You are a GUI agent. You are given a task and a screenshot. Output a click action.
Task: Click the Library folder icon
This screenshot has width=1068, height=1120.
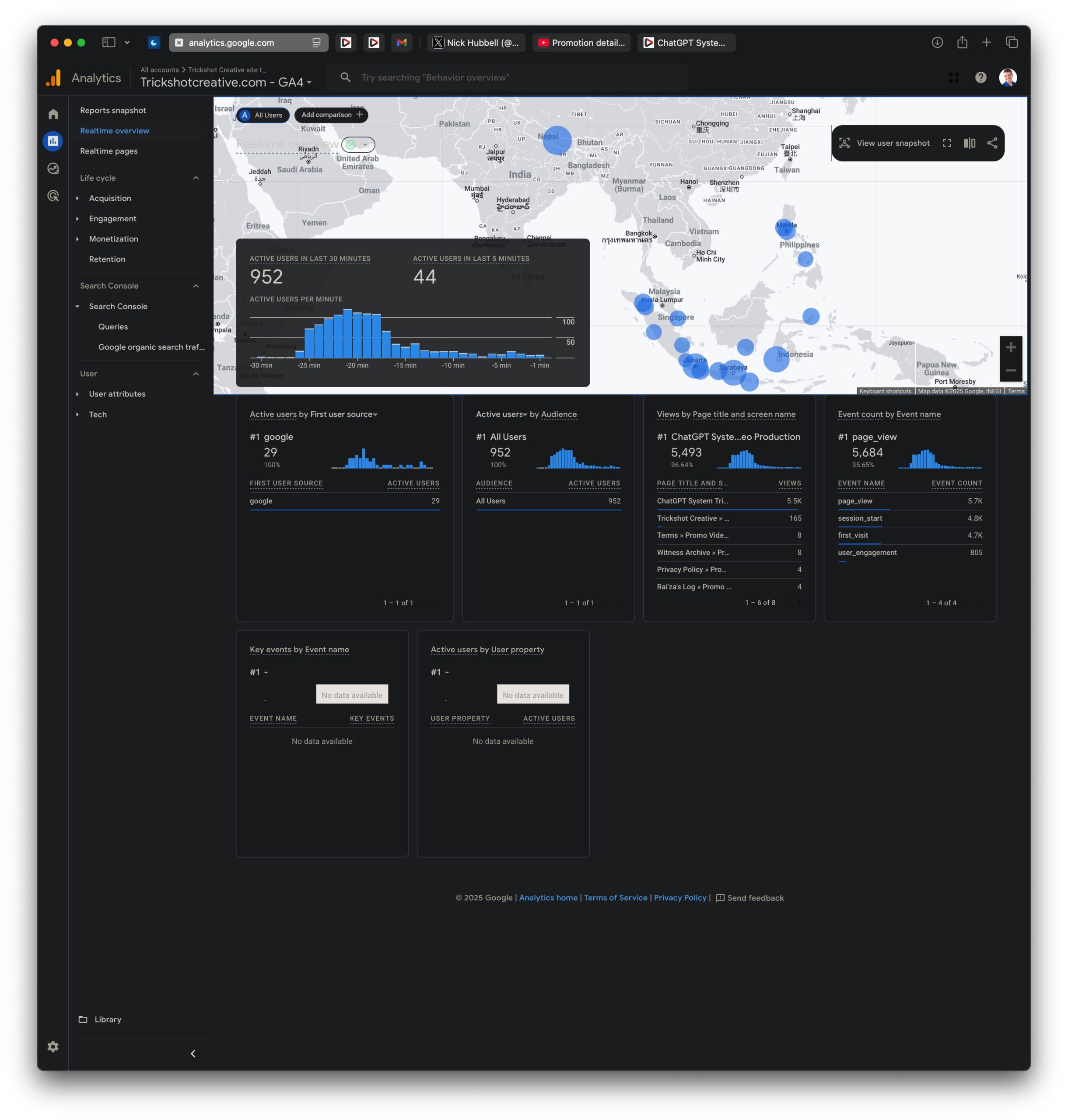[83, 1019]
